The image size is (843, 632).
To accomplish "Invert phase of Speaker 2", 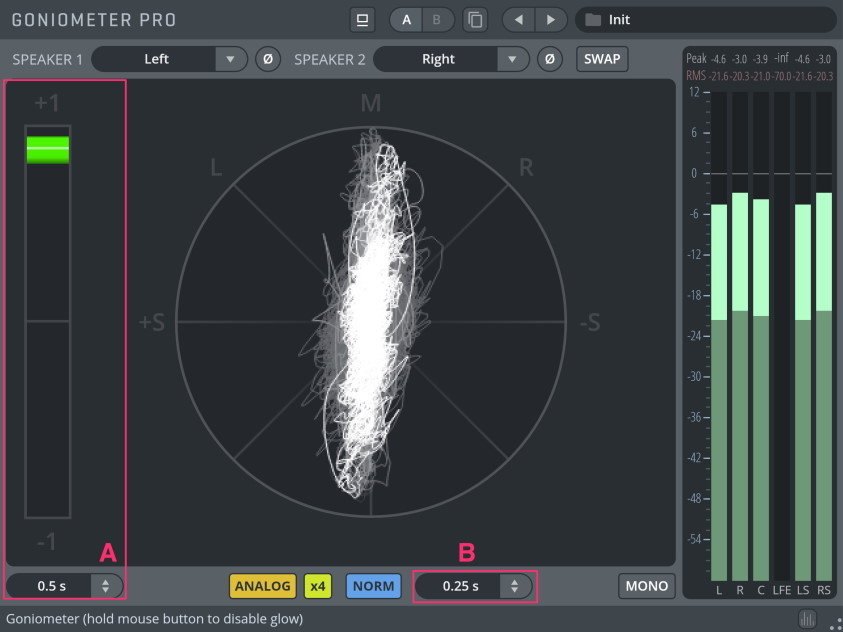I will (x=549, y=59).
